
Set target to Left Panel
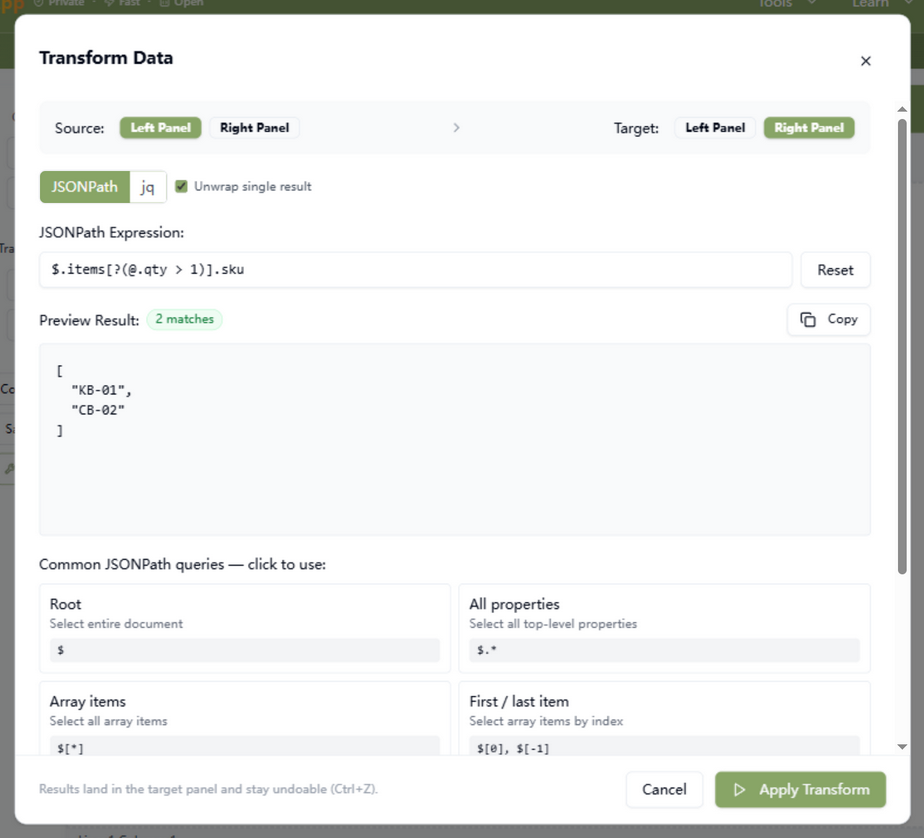point(715,128)
